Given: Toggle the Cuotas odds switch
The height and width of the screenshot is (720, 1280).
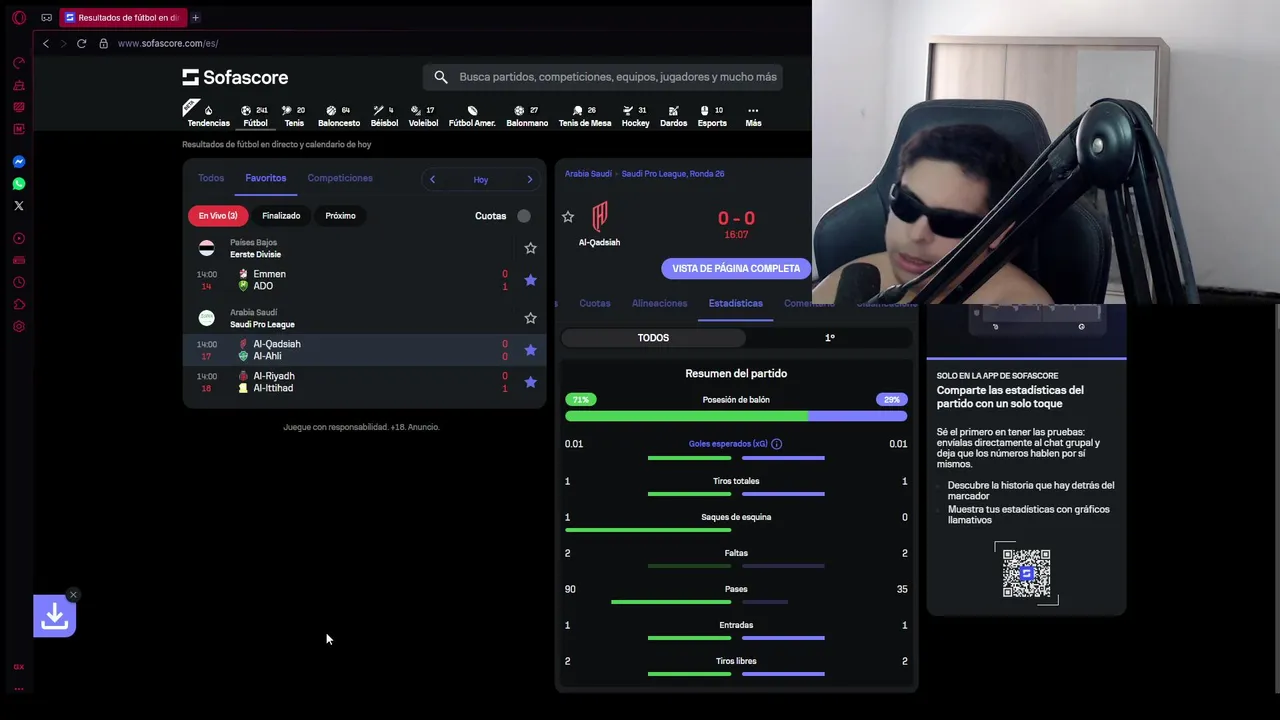Looking at the screenshot, I should click(523, 216).
